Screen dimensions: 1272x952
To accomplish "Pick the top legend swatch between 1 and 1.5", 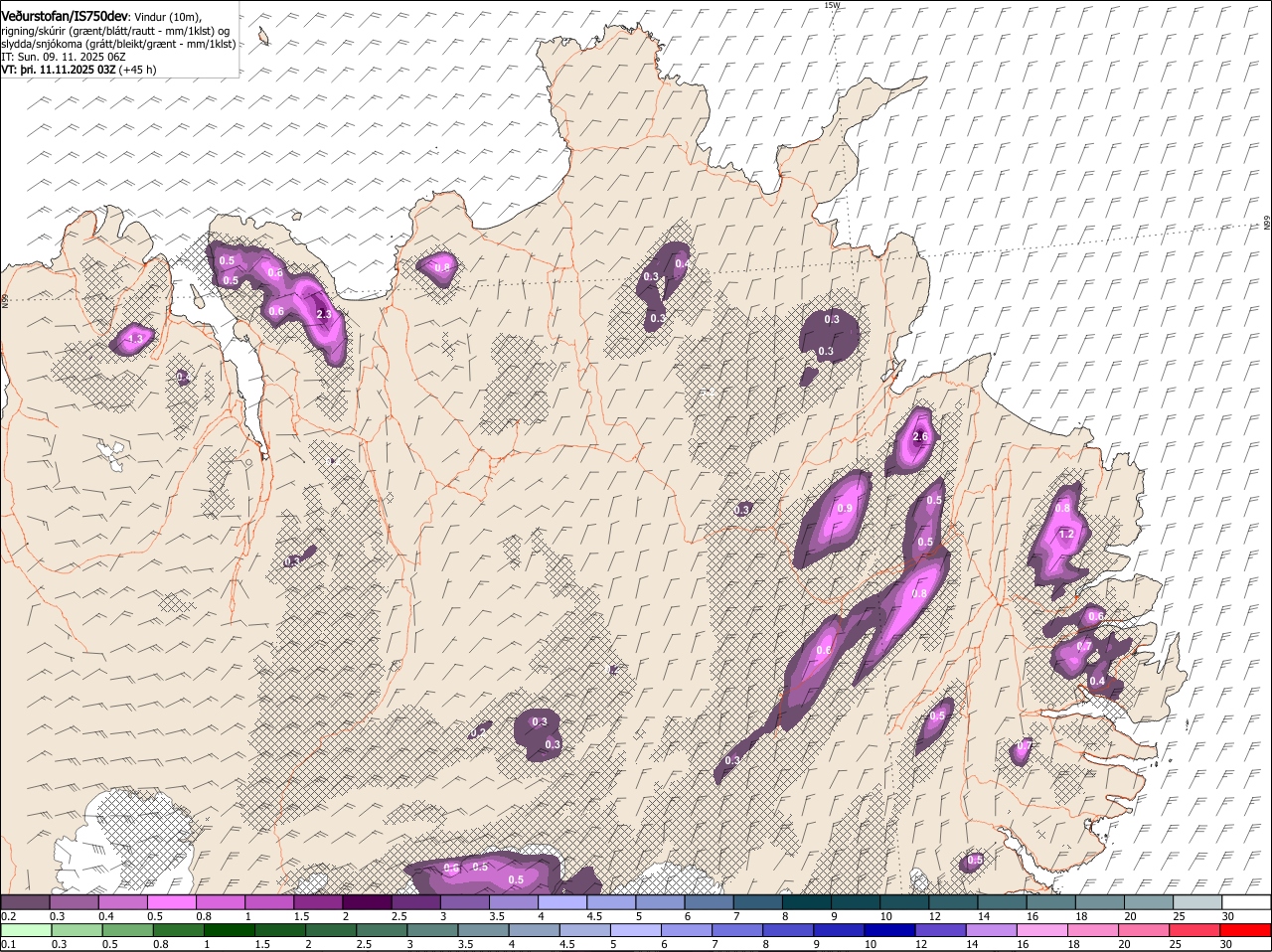I will tap(269, 901).
